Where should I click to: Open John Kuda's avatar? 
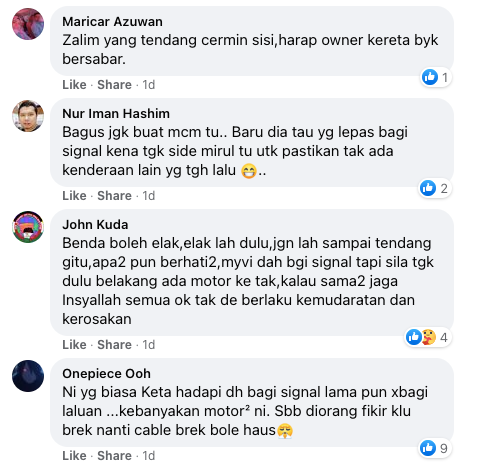(x=28, y=227)
